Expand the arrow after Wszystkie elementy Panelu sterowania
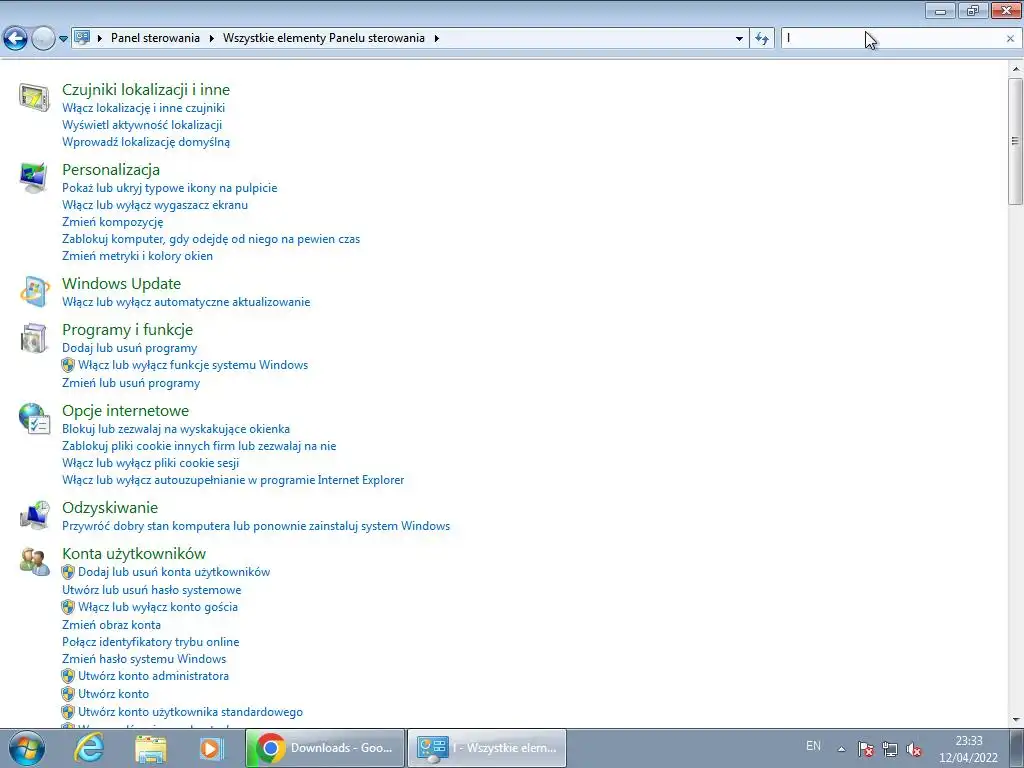 [437, 39]
